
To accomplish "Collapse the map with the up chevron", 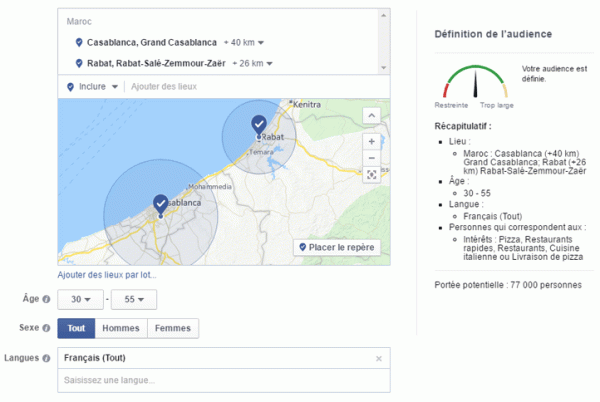I will (372, 115).
